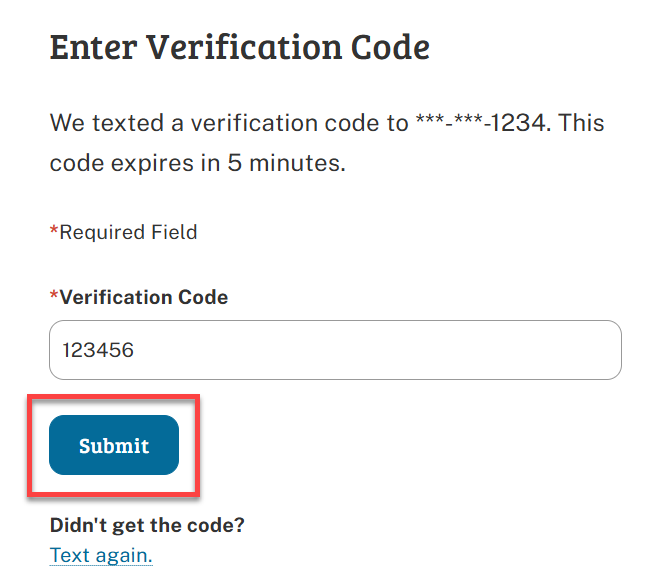Click the red asterisk beside the field label
This screenshot has height=585, width=668.
pos(54,296)
